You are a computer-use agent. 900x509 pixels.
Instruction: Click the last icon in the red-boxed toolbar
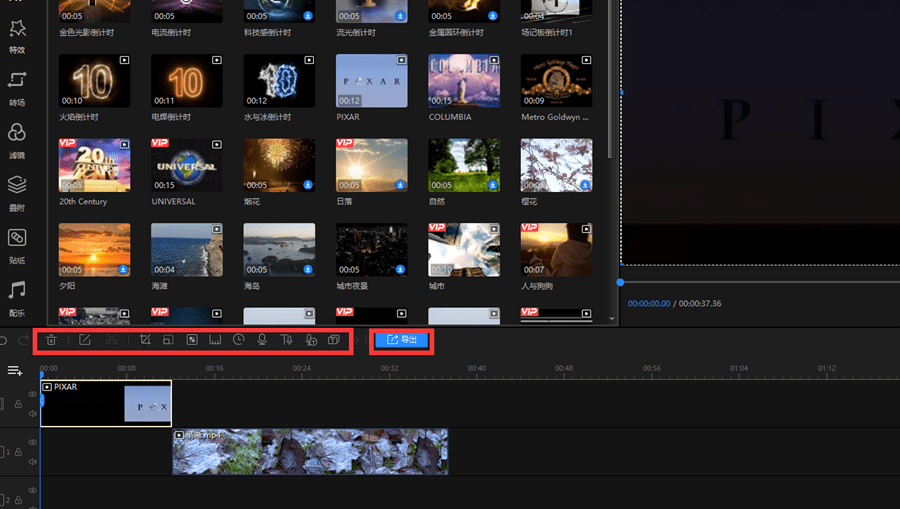click(333, 340)
